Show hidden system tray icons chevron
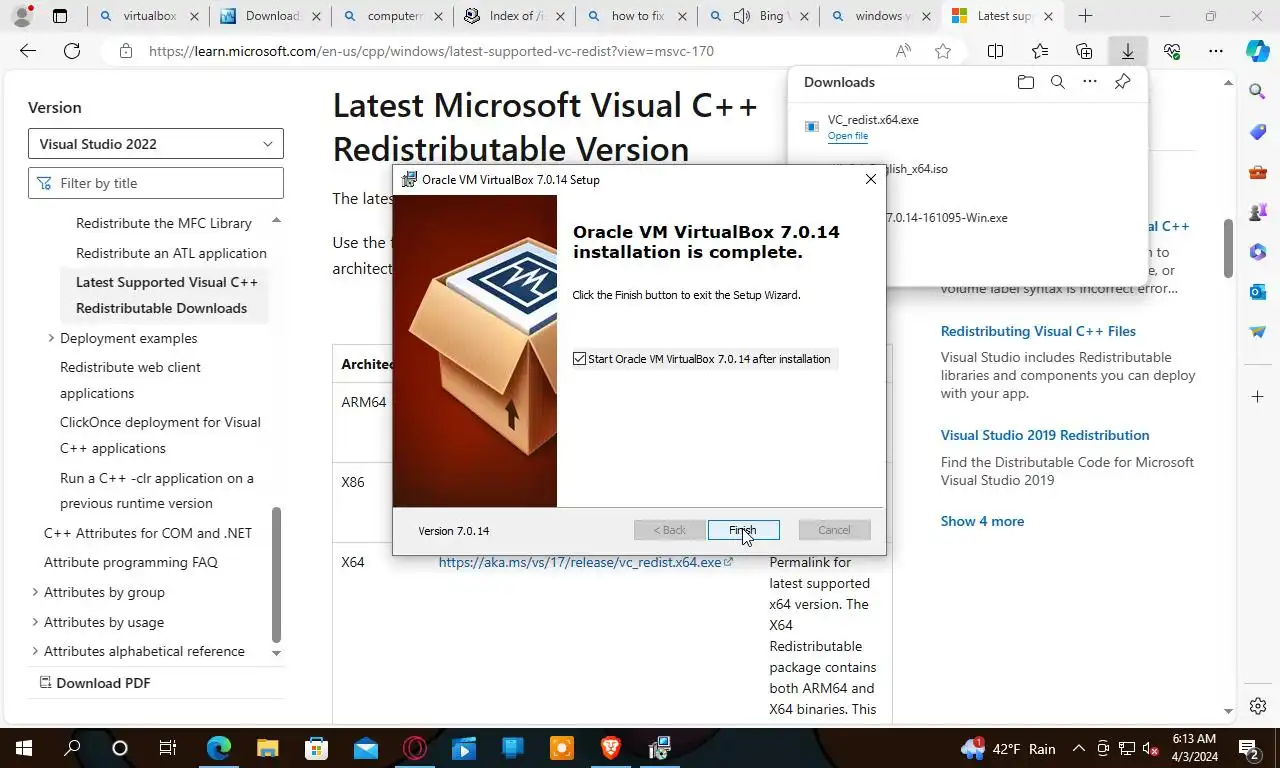Viewport: 1280px width, 768px height. pos(1079,748)
